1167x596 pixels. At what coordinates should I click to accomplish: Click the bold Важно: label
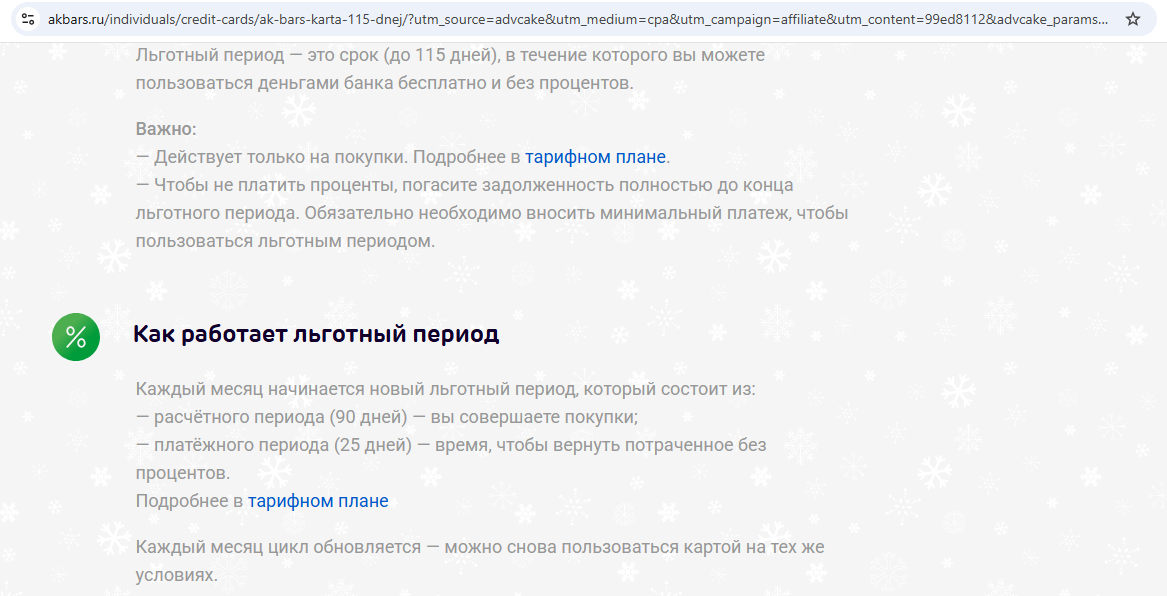[x=166, y=129]
